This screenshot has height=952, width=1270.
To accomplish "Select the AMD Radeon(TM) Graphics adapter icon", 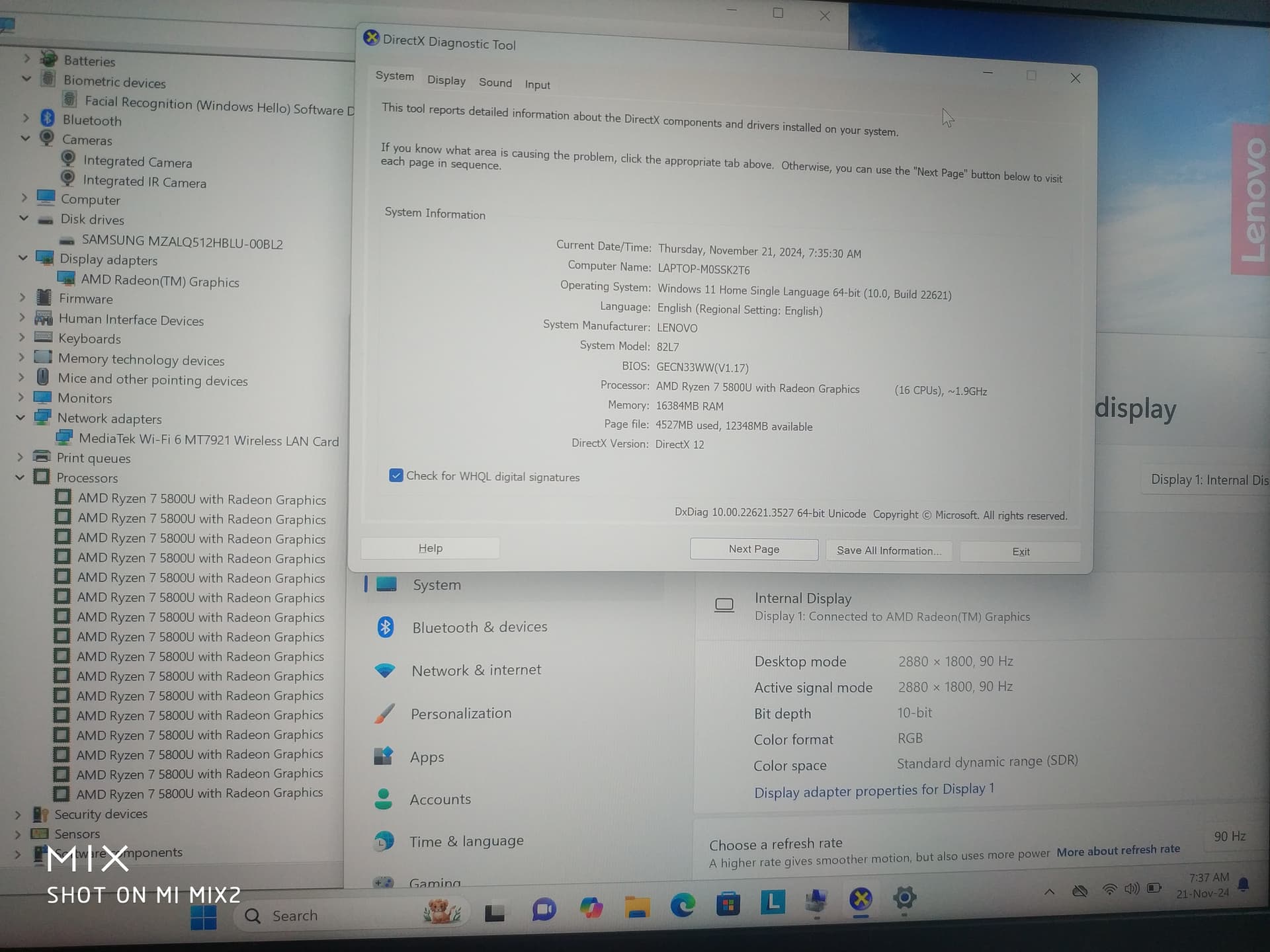I will (65, 278).
